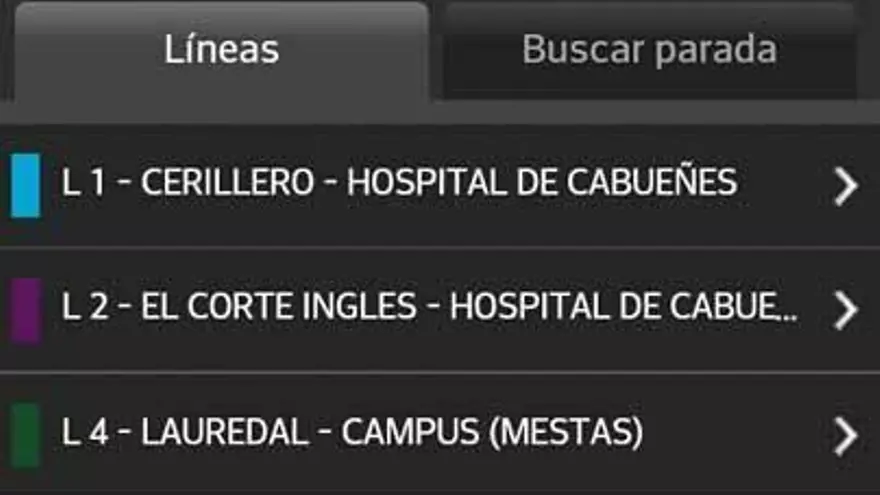Open L 1 - Cerillero - Hospital de Cabueñes
The height and width of the screenshot is (495, 880).
tap(400, 183)
